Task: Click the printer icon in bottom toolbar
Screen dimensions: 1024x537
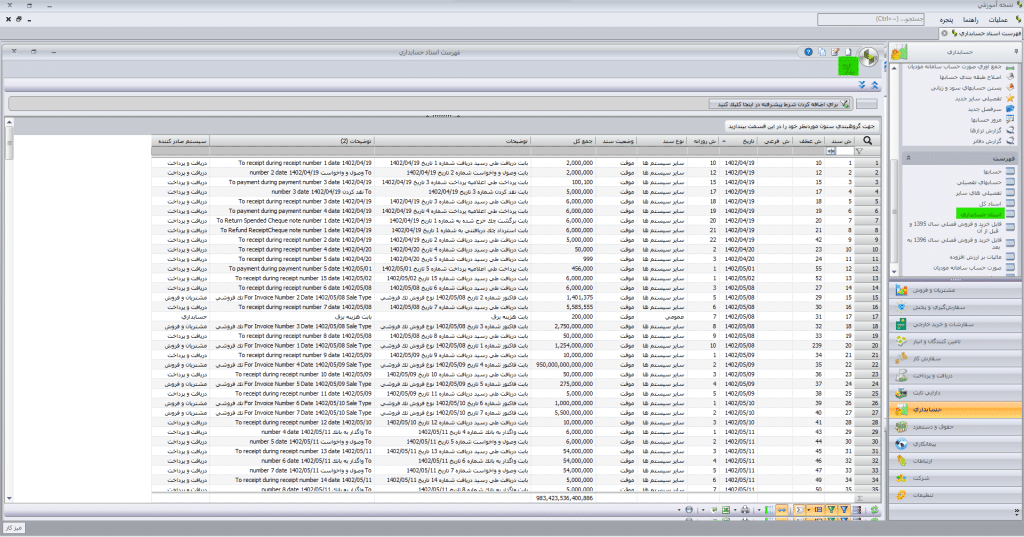Action: [744, 510]
